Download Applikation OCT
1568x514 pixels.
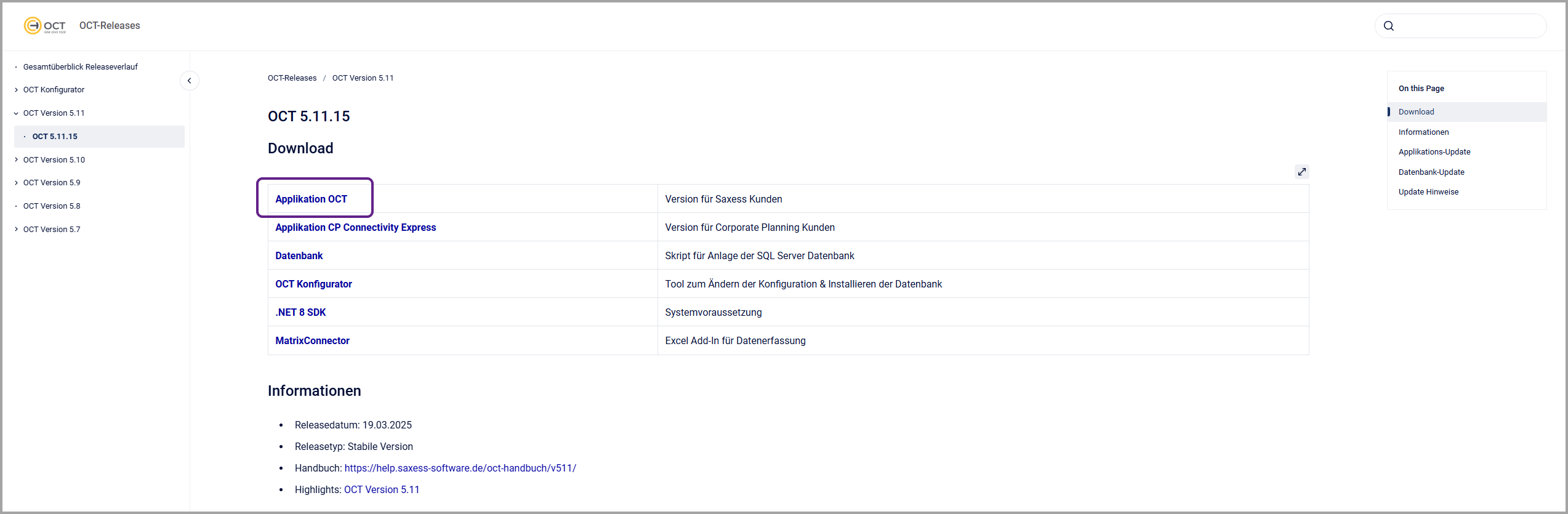pyautogui.click(x=311, y=199)
